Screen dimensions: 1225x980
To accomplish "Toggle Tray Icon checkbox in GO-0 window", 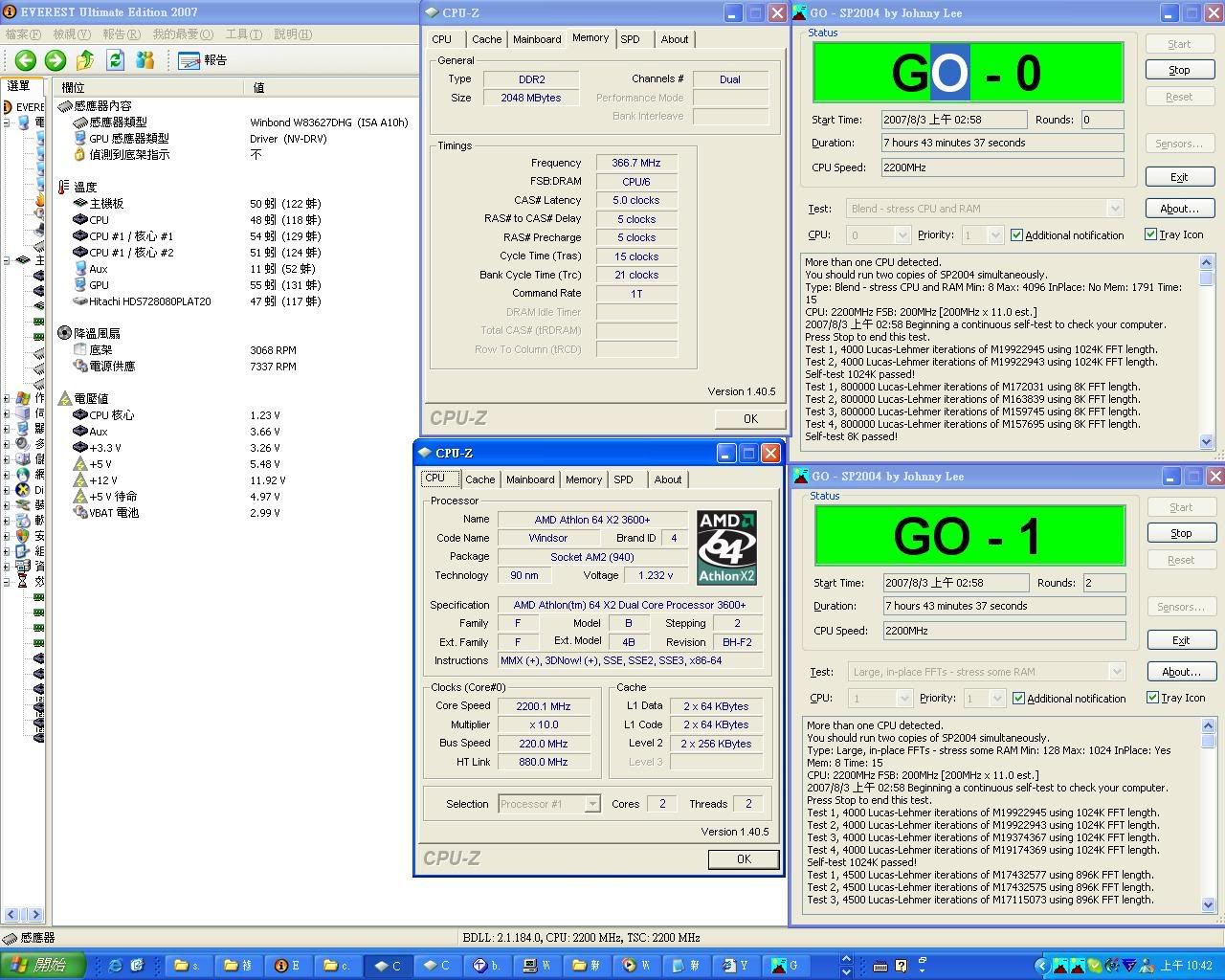I will pos(1150,234).
